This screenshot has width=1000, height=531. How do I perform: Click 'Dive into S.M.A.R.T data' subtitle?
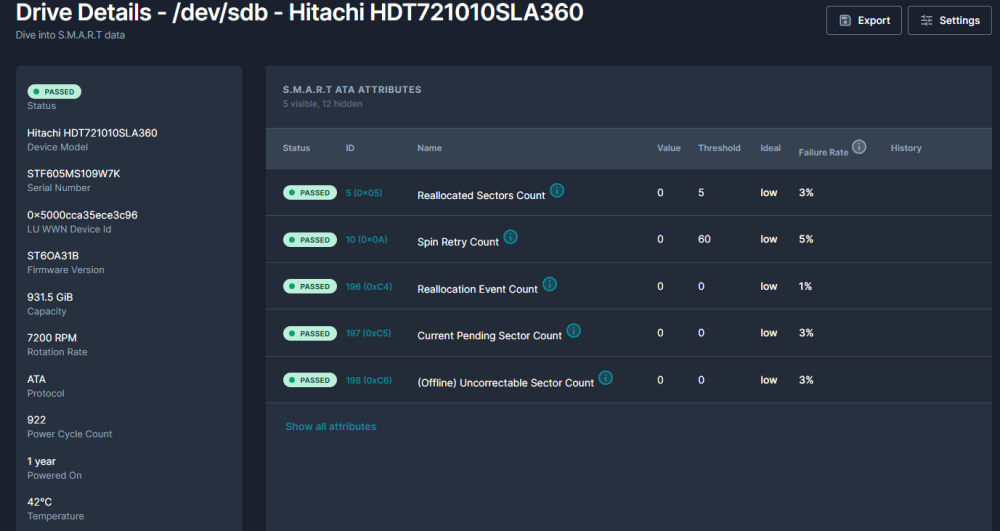(70, 35)
